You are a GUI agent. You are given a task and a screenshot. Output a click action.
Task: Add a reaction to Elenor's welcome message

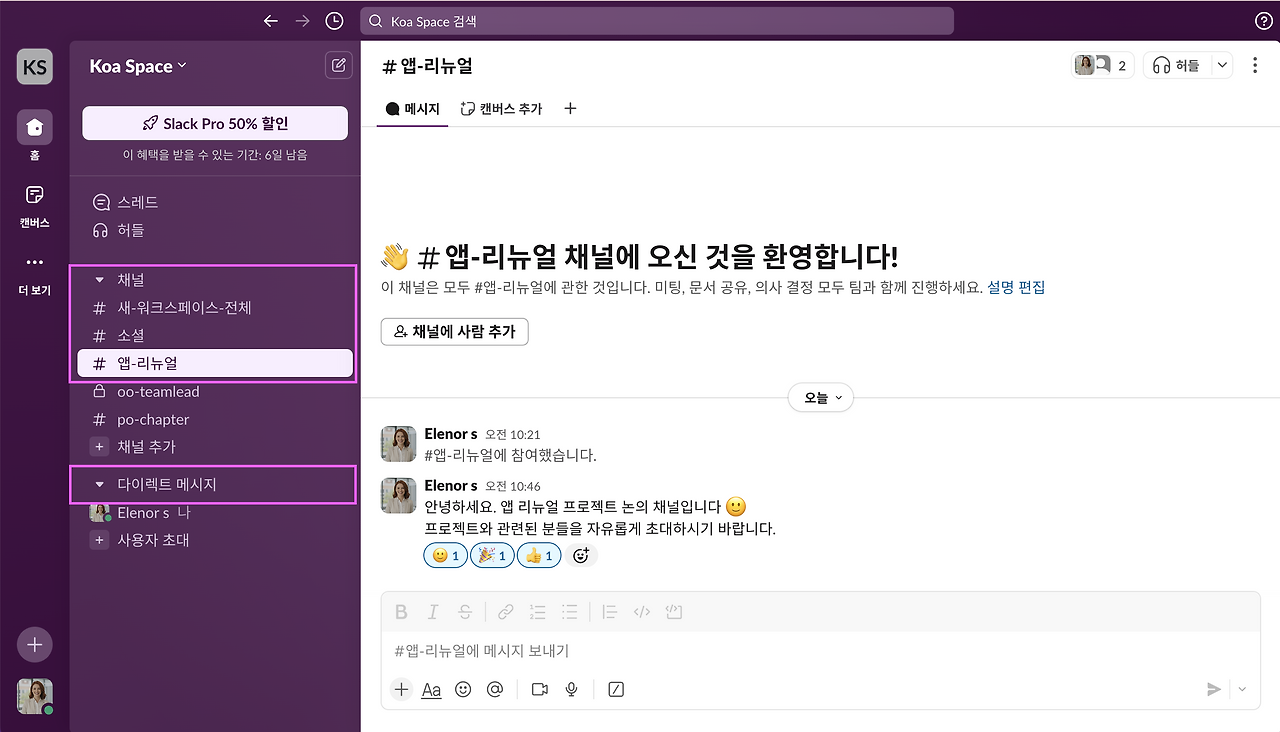(581, 555)
